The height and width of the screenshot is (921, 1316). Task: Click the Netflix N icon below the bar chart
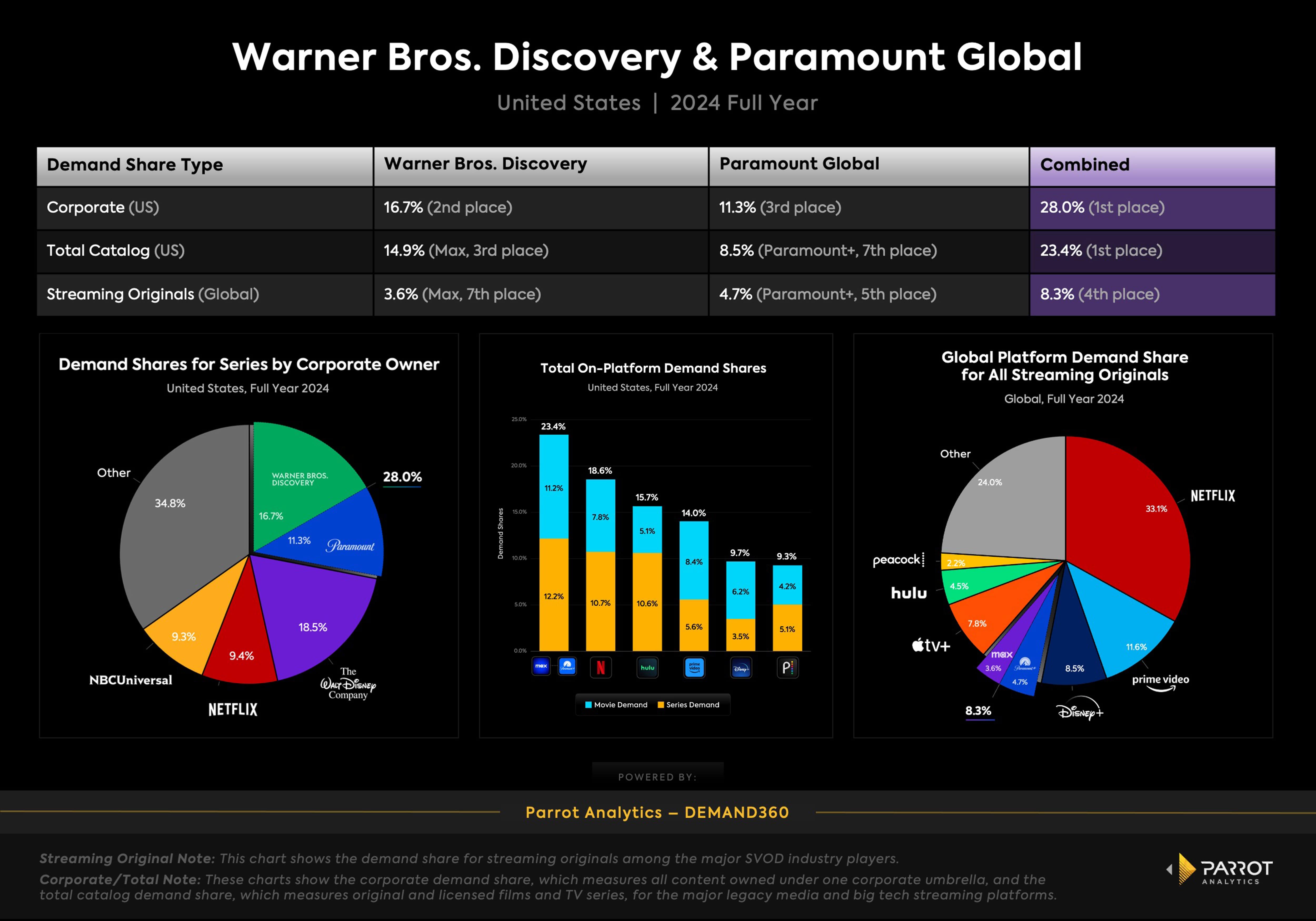[x=601, y=667]
